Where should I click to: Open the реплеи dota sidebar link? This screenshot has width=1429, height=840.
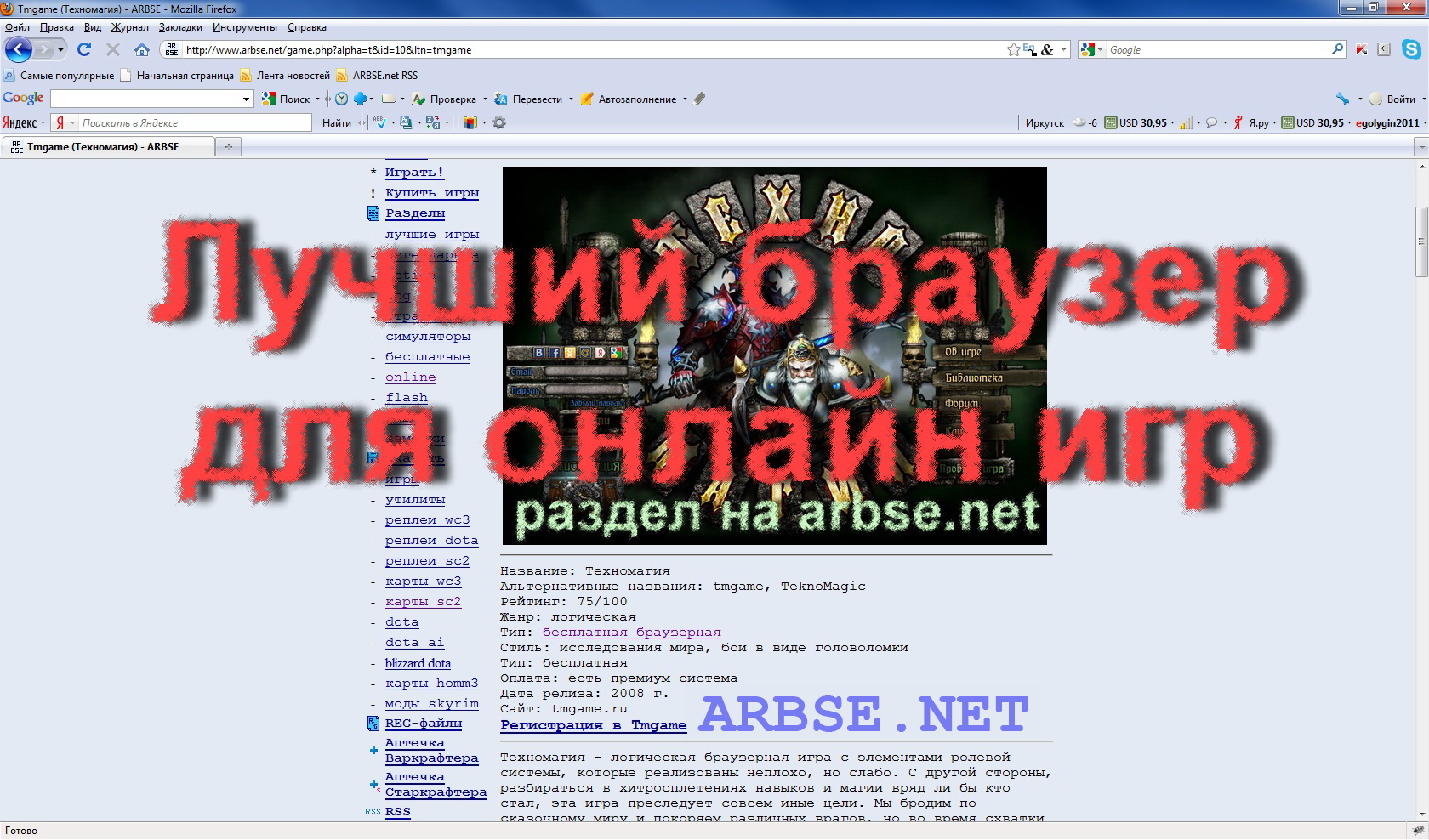431,541
